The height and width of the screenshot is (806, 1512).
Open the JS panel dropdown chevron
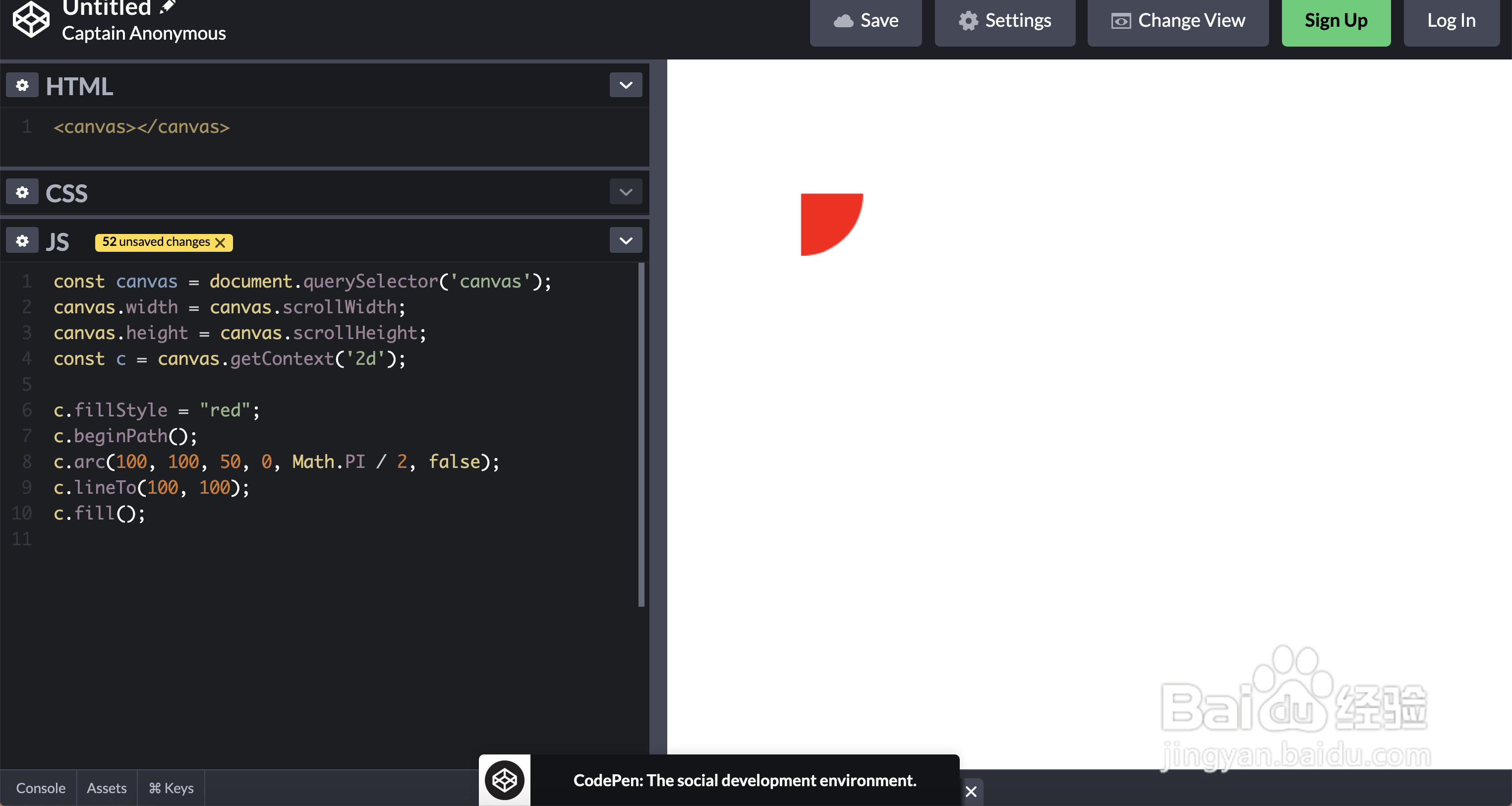pos(626,241)
